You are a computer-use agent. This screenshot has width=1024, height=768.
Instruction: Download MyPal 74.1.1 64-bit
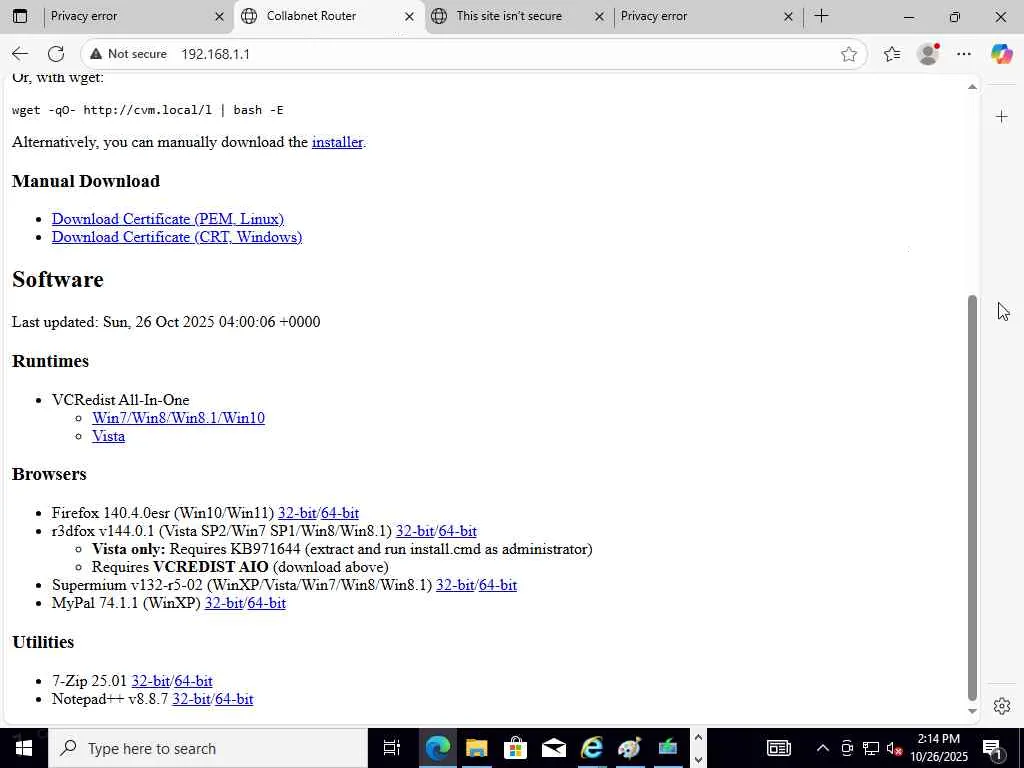point(266,603)
